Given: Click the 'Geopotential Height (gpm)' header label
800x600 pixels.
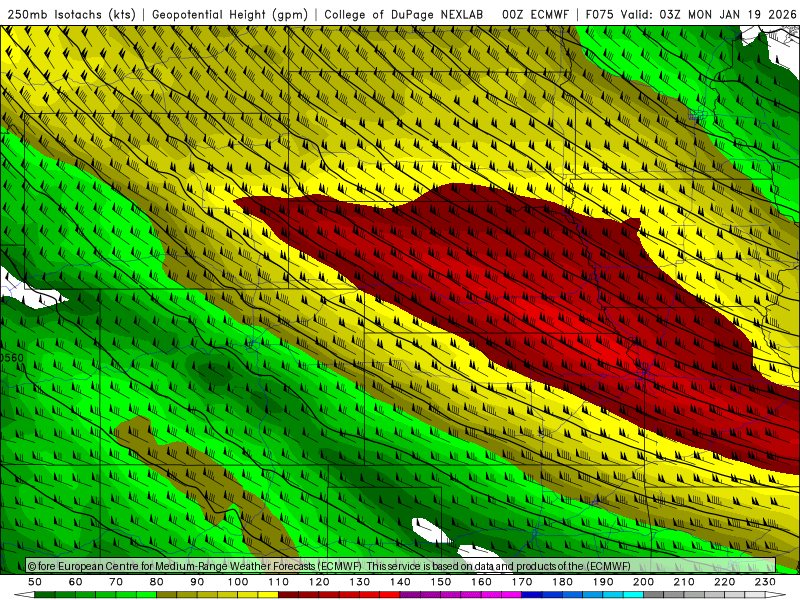Looking at the screenshot, I should (230, 15).
